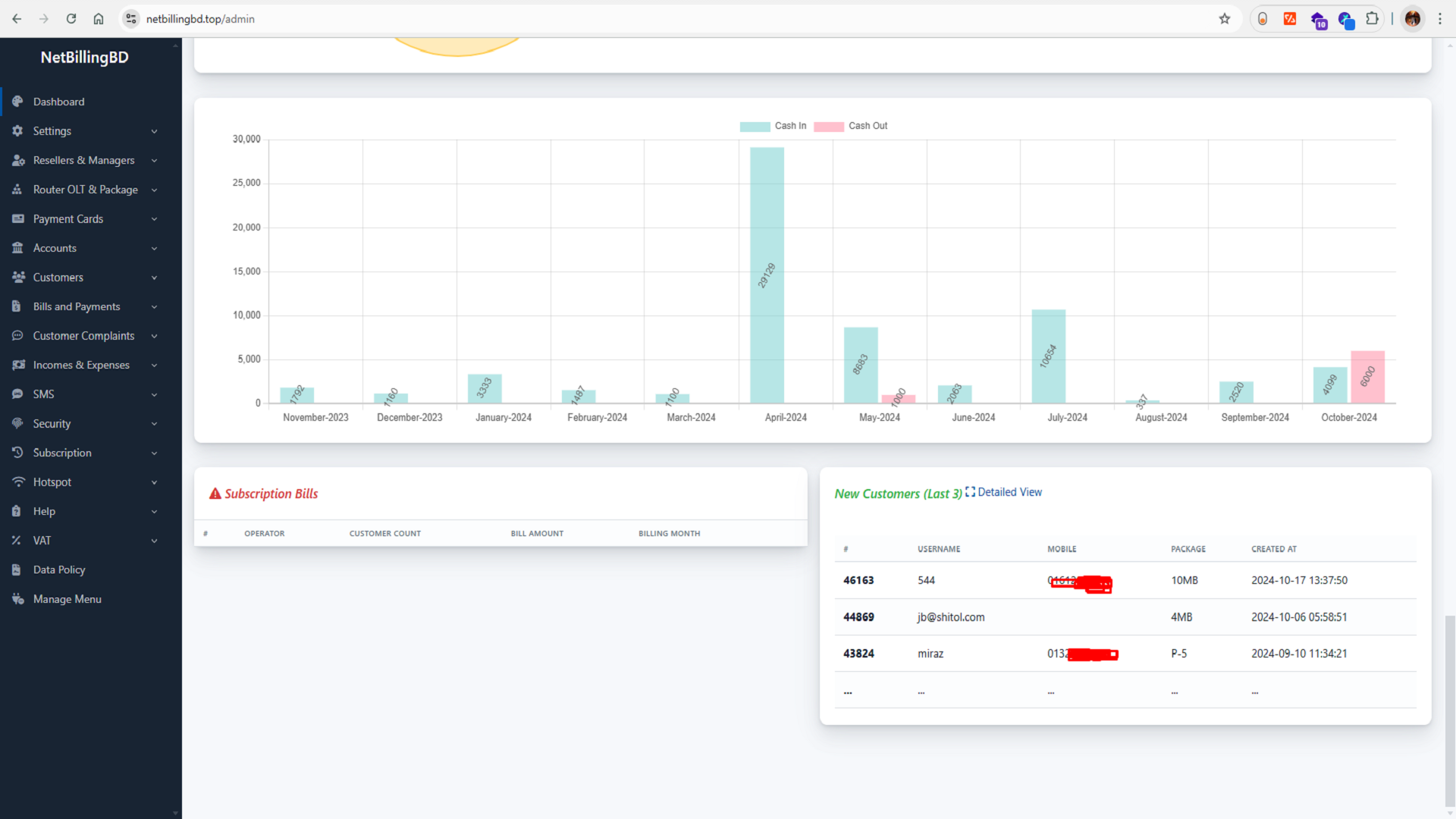This screenshot has width=1456, height=819.
Task: Click the Dashboard palette icon in sidebar
Action: point(17,102)
